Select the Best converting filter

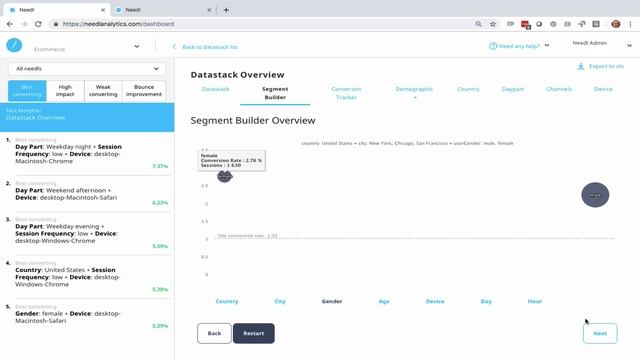click(27, 91)
